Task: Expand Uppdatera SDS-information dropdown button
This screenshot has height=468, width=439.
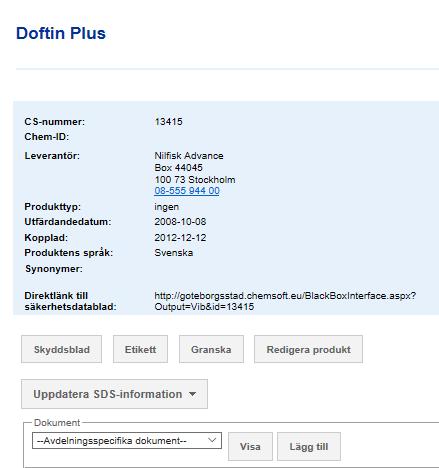Action: coord(114,394)
